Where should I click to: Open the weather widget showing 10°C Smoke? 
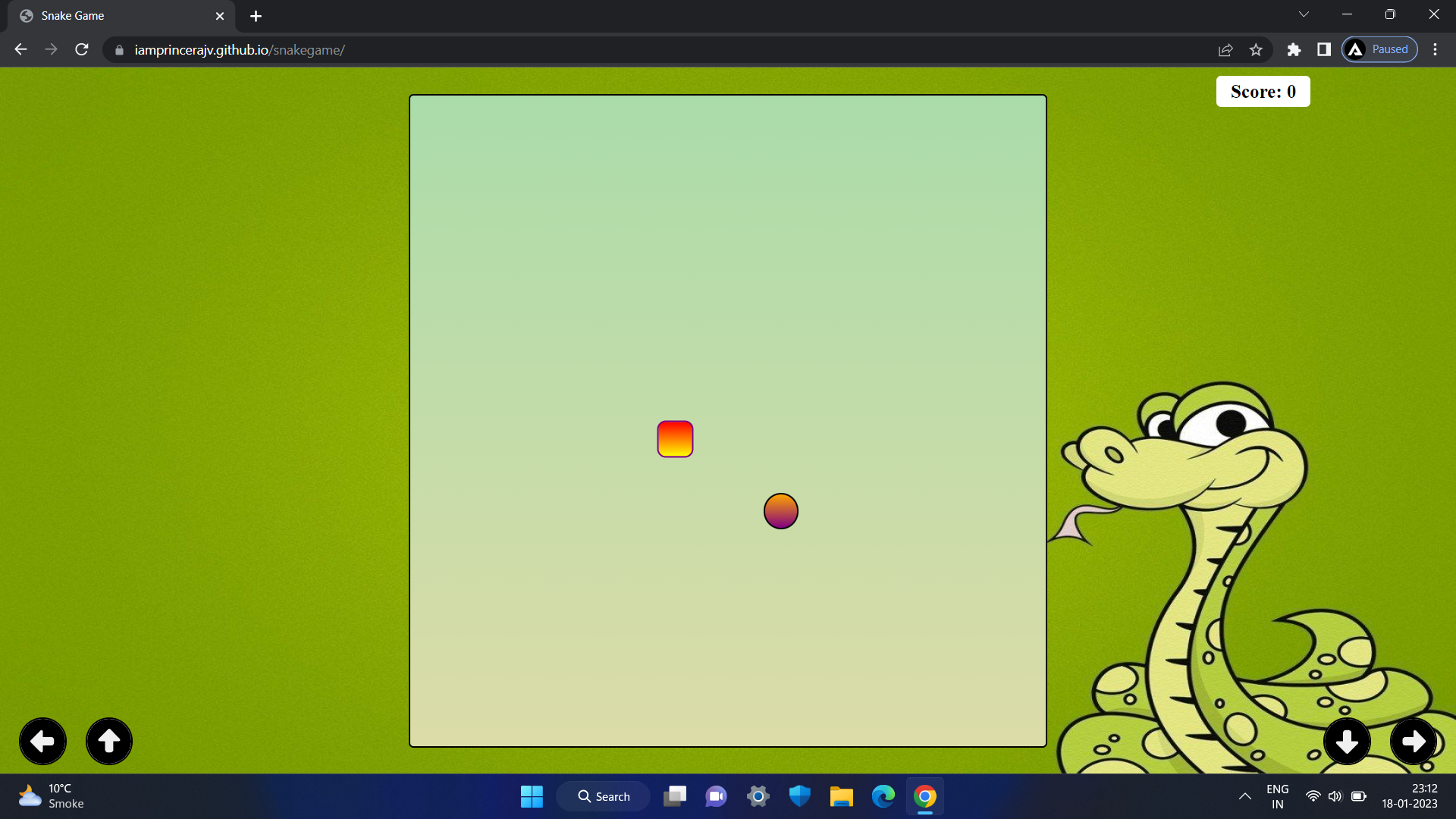(x=52, y=796)
